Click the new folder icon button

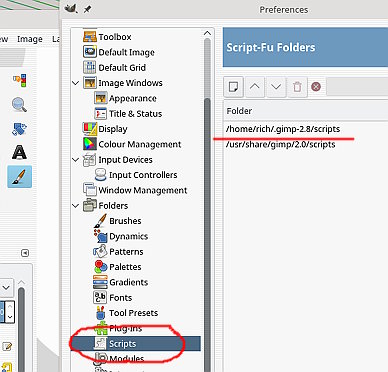tap(233, 87)
